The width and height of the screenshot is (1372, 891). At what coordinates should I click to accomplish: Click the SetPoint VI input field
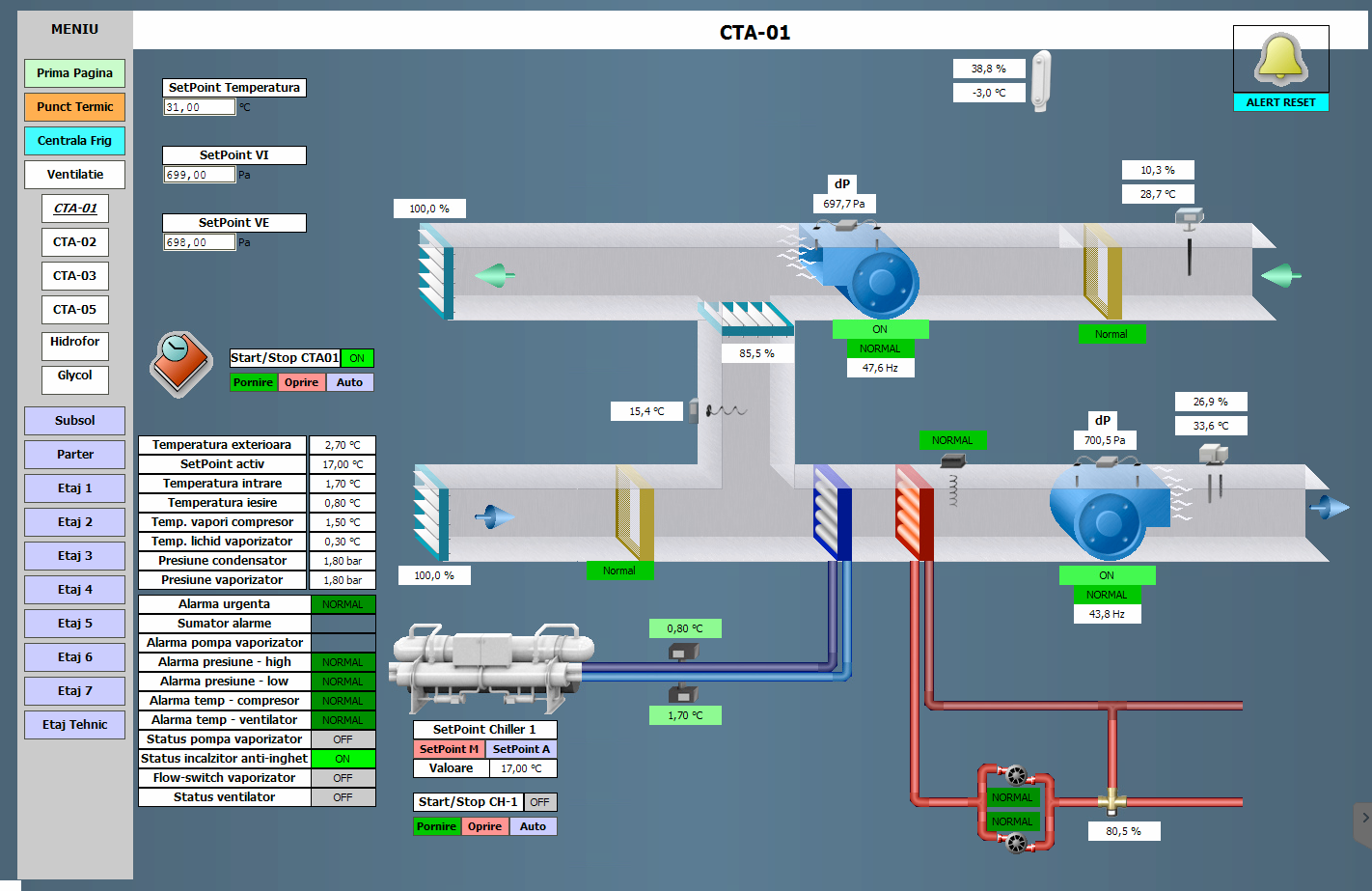click(x=200, y=175)
